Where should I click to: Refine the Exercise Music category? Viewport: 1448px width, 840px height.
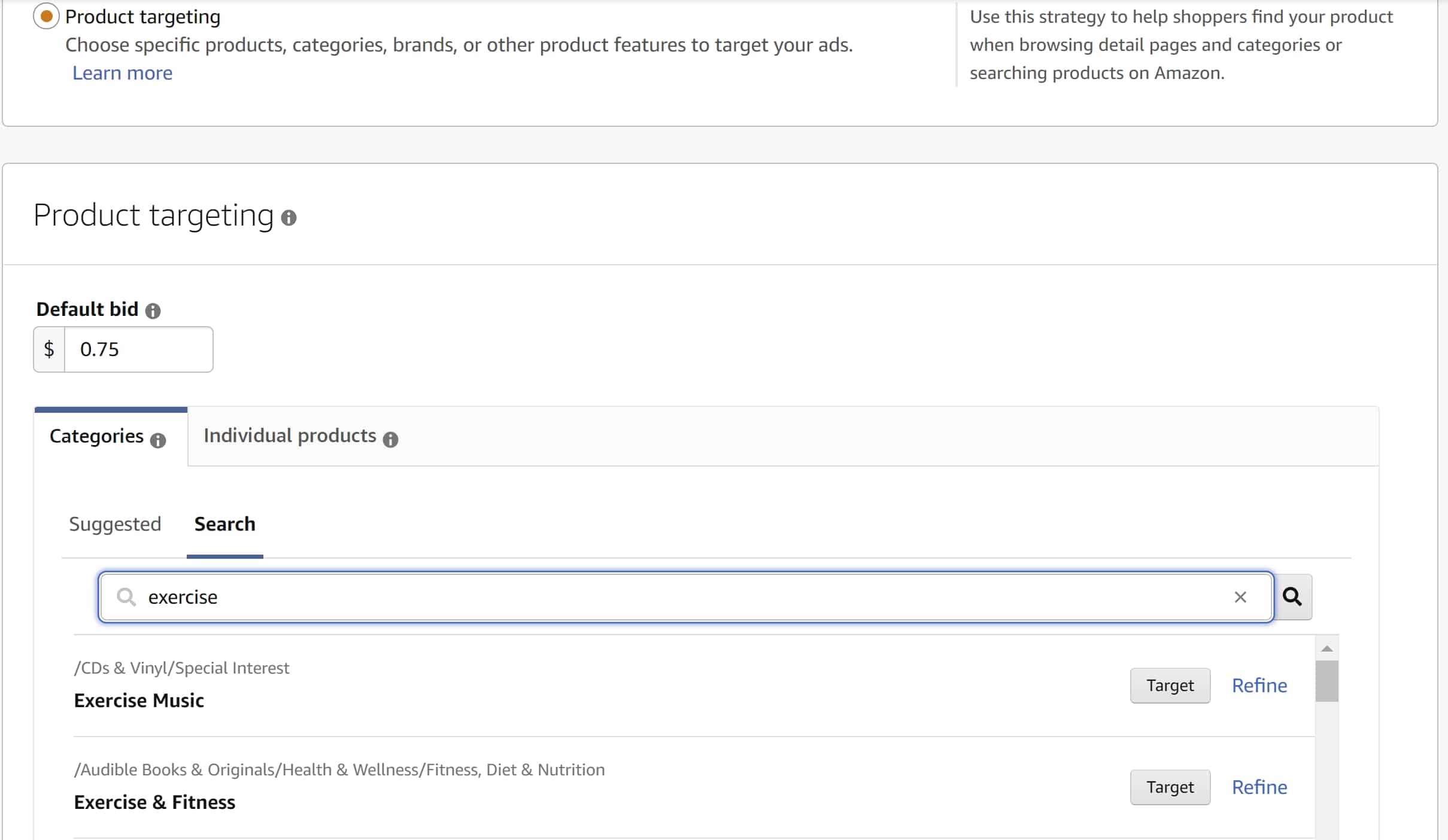(x=1259, y=686)
